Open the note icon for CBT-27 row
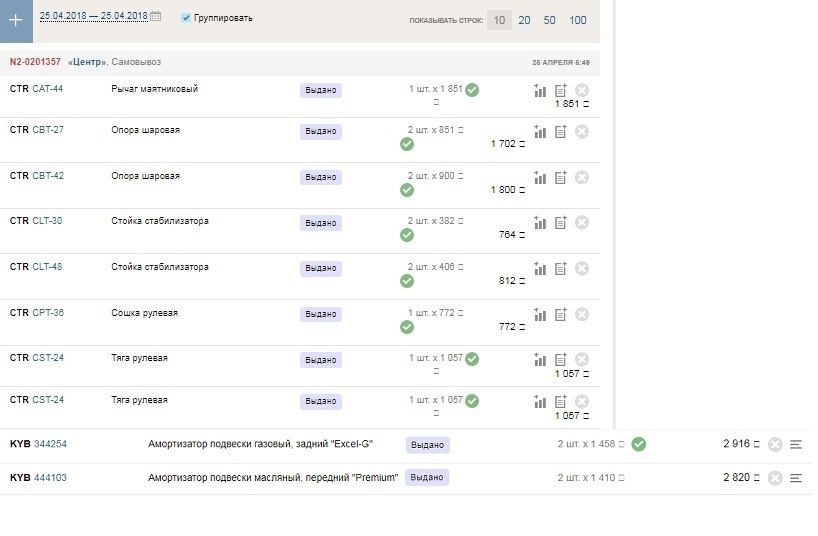This screenshot has height=536, width=818. tap(561, 131)
